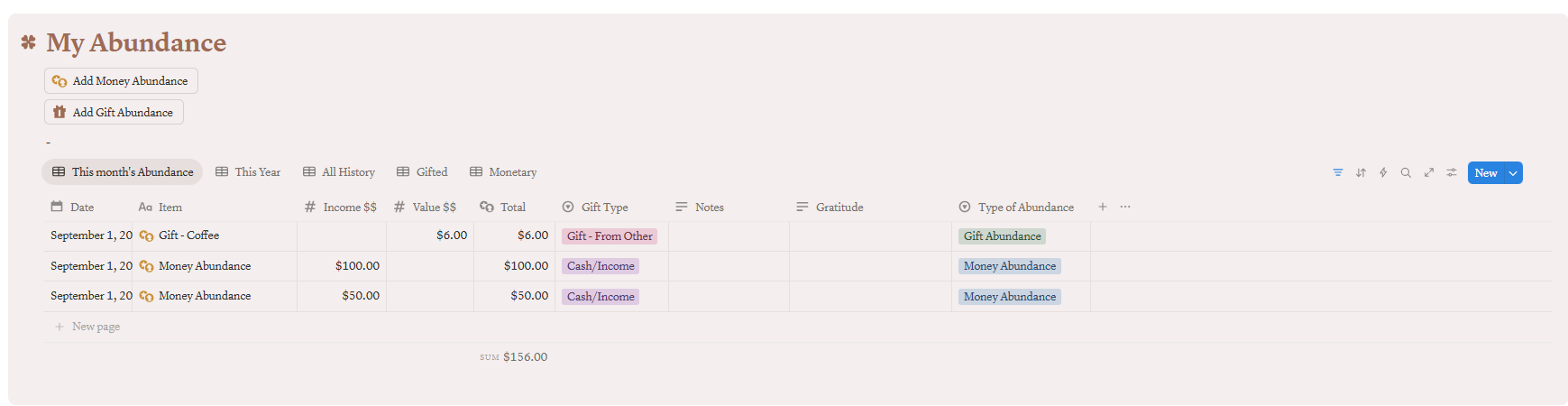Open the Gift - Coffee item
1568x406 pixels.
188,235
